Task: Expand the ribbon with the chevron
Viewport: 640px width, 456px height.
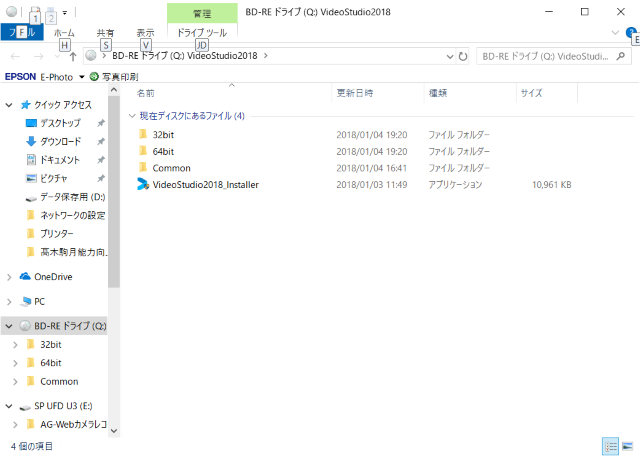Action: pos(615,33)
